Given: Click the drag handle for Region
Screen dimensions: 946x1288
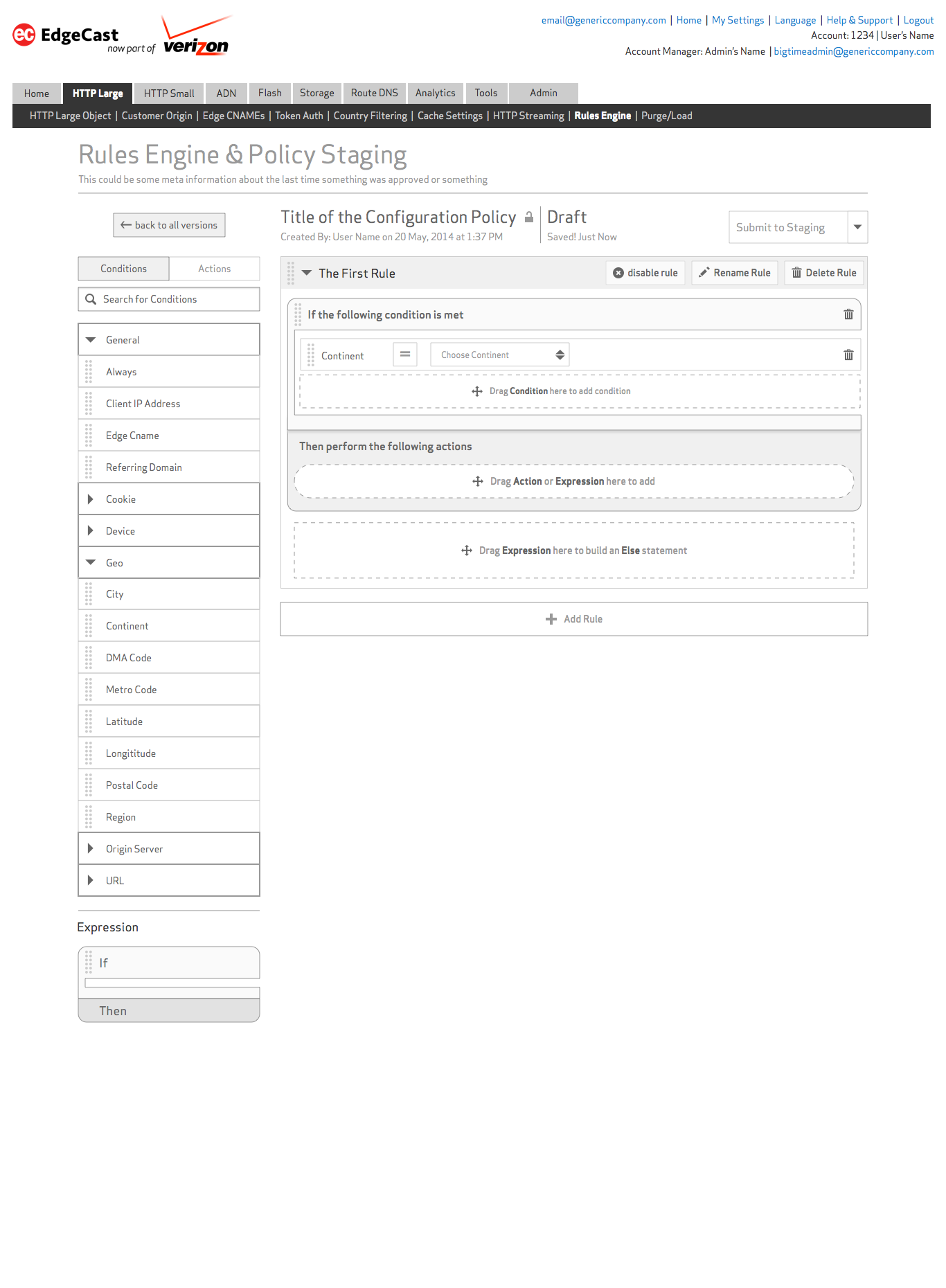Looking at the screenshot, I should click(x=89, y=817).
